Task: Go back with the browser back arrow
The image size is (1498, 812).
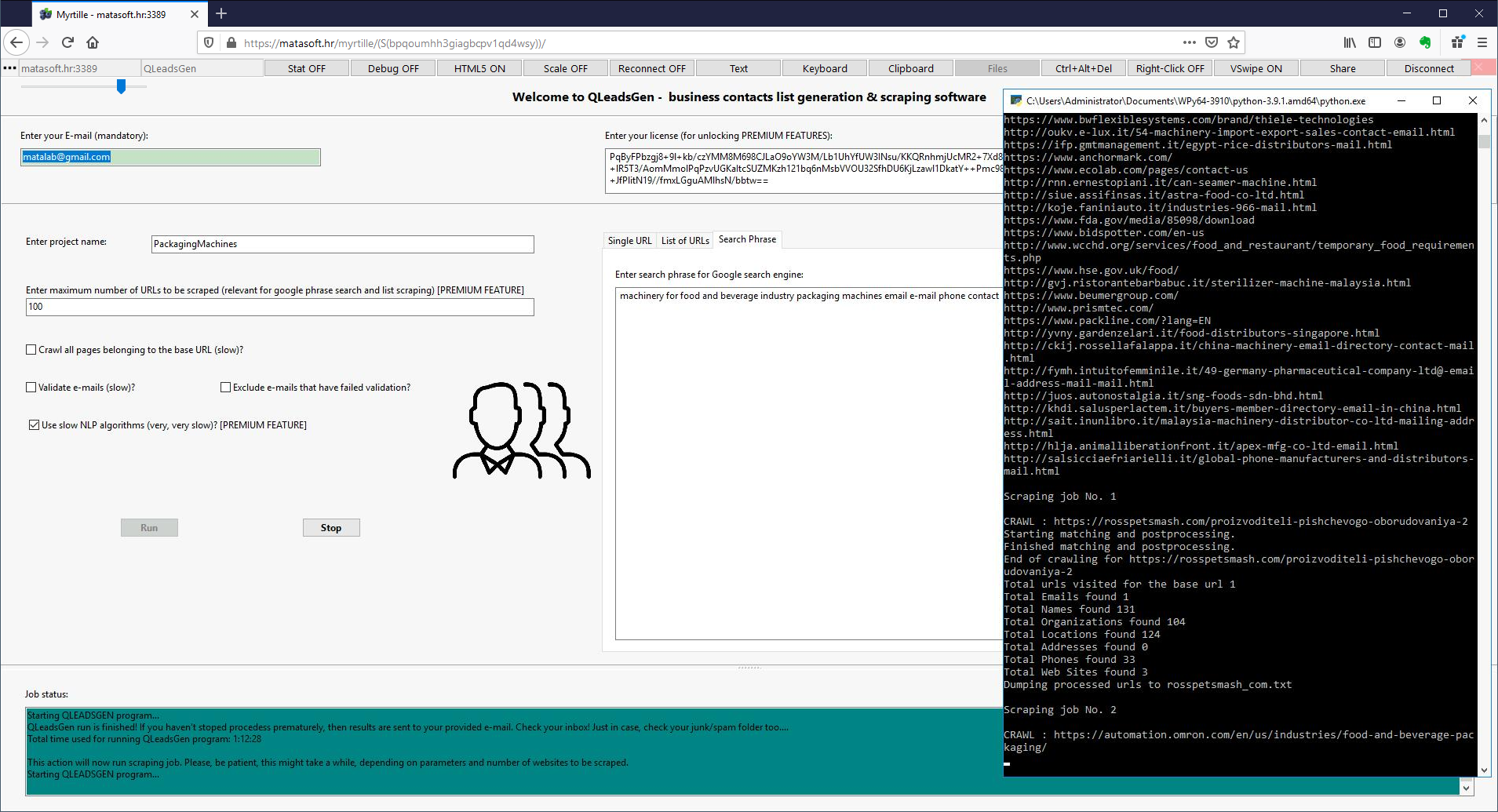Action: tap(16, 42)
